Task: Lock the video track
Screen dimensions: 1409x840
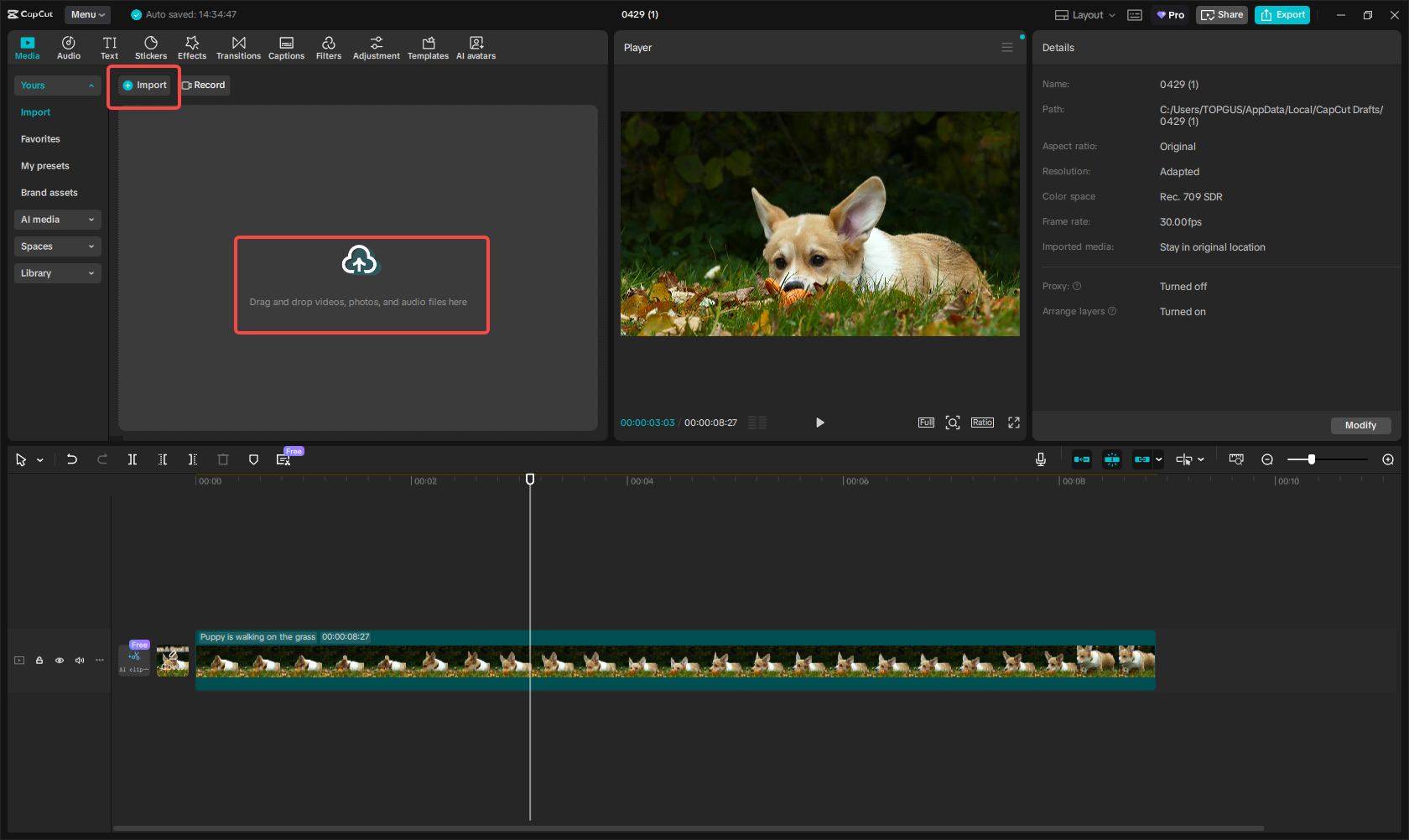Action: point(39,661)
